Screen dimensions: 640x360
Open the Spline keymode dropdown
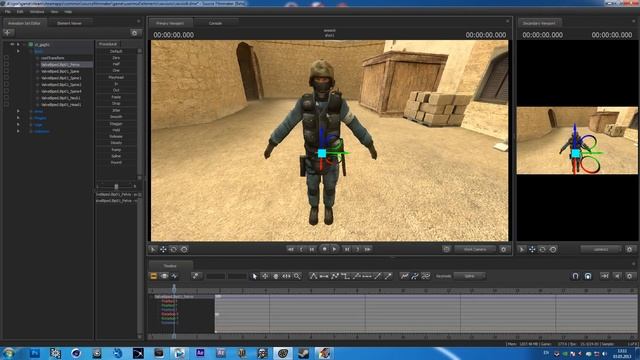click(x=469, y=276)
